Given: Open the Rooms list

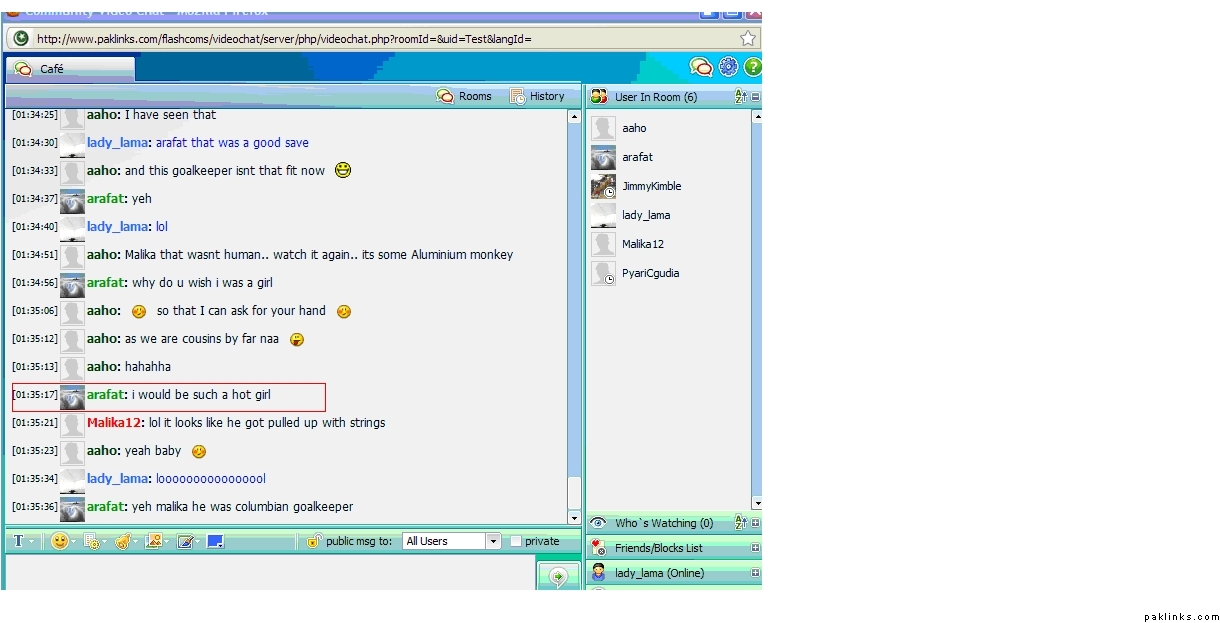Looking at the screenshot, I should [x=465, y=96].
